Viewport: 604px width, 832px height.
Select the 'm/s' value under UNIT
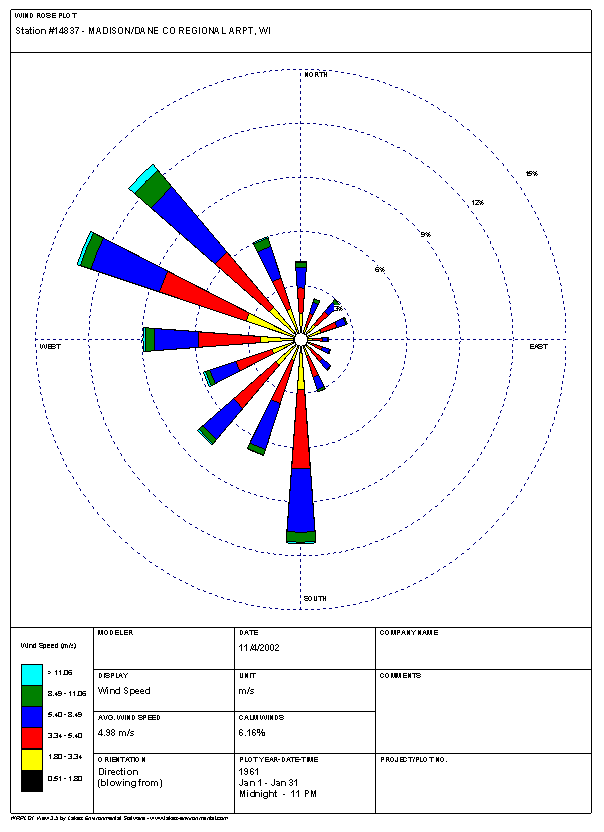[247, 691]
